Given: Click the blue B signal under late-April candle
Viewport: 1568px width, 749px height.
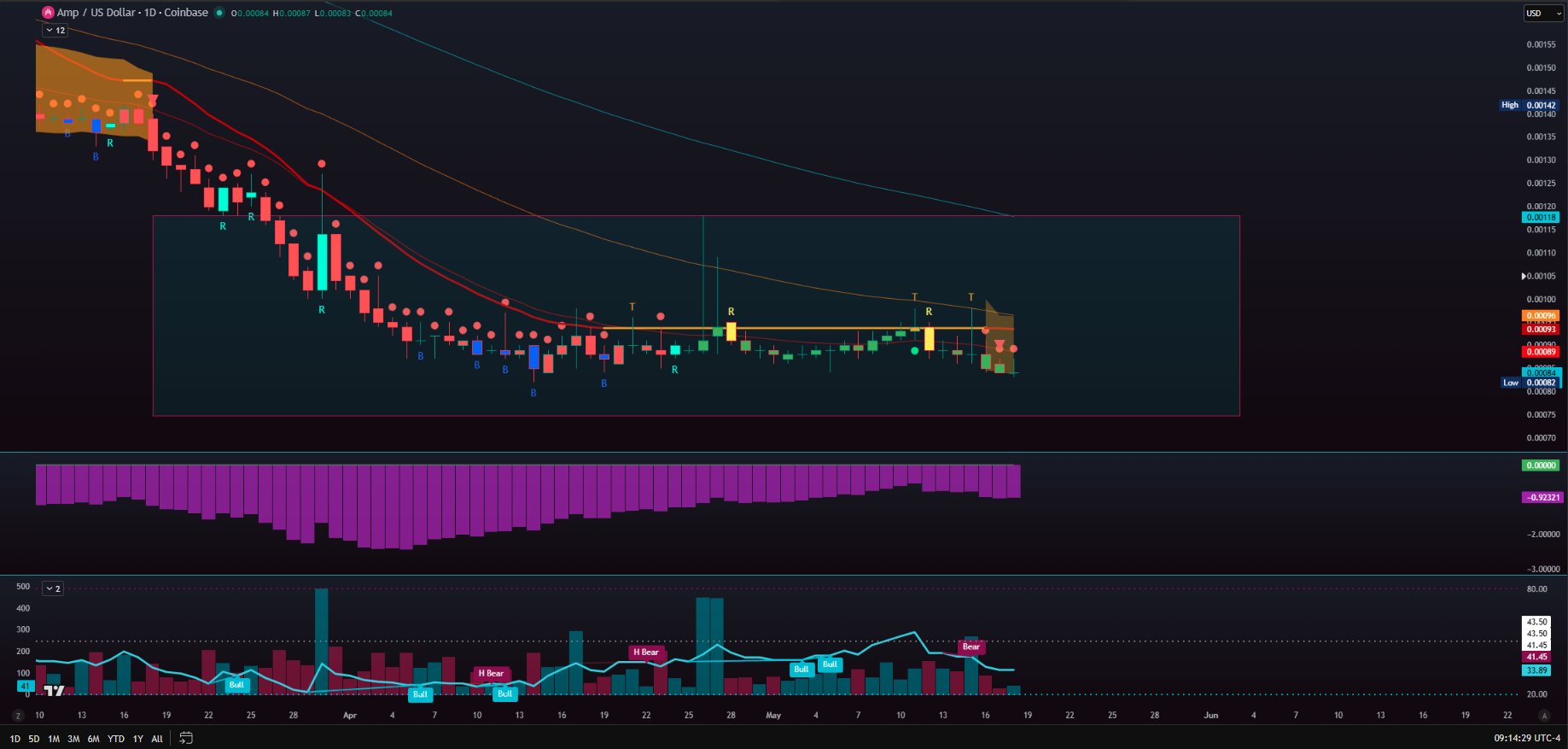Looking at the screenshot, I should click(604, 383).
